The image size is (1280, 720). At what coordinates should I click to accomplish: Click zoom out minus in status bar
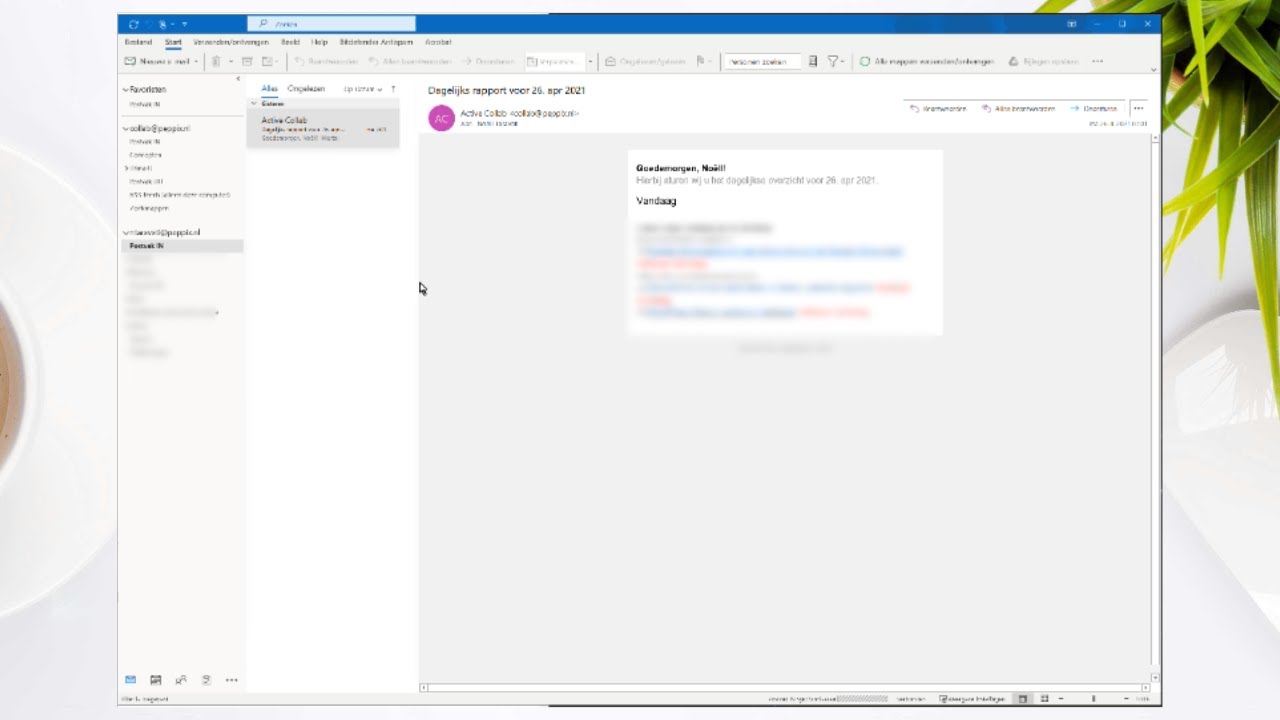click(x=1061, y=699)
